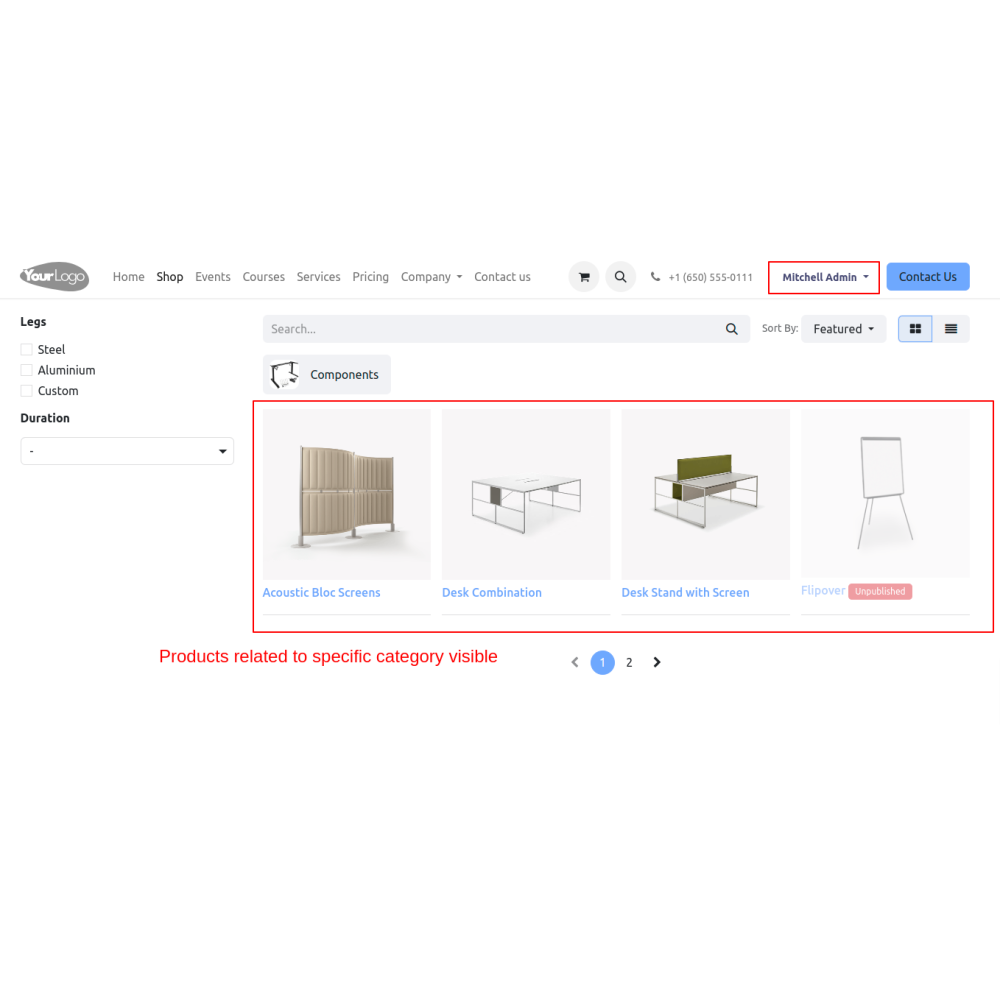
Task: Open the Pricing page
Action: coord(371,277)
